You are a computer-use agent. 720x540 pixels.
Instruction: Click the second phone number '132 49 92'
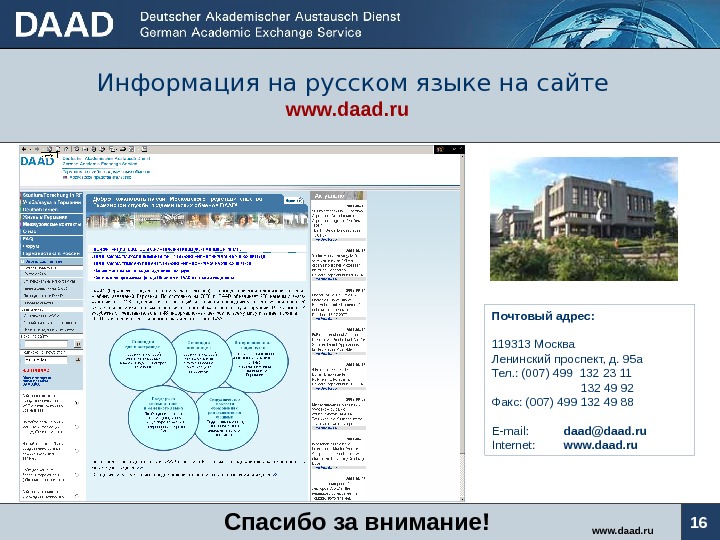(x=607, y=388)
